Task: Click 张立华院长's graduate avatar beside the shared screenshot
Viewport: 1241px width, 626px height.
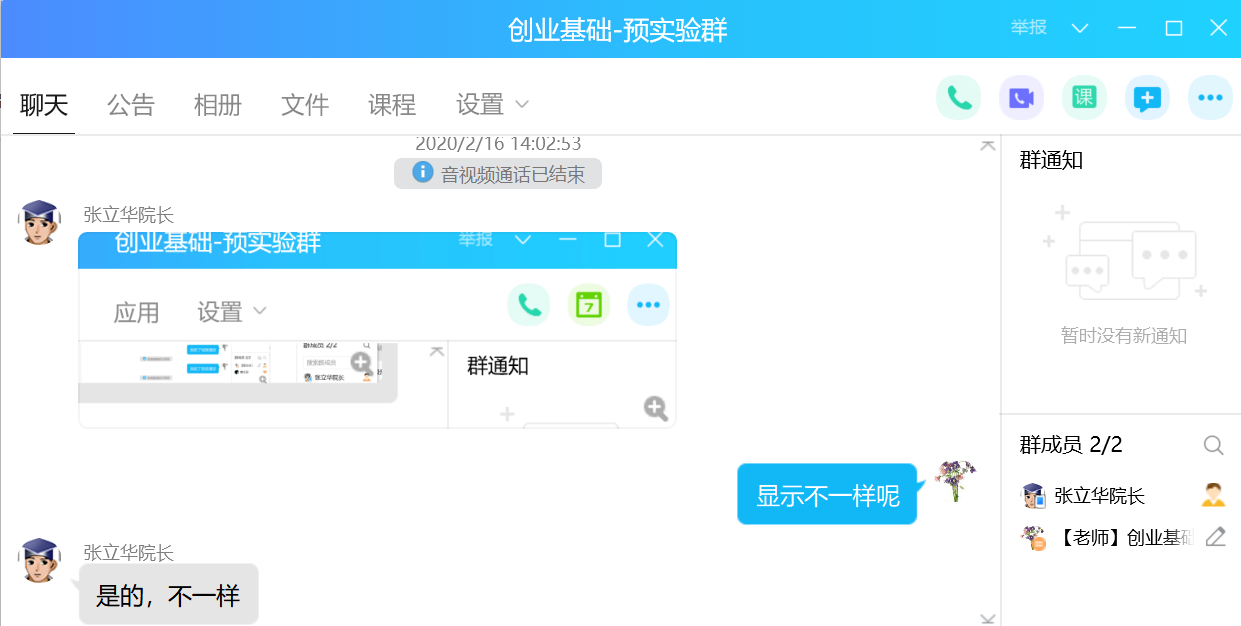Action: coord(39,221)
